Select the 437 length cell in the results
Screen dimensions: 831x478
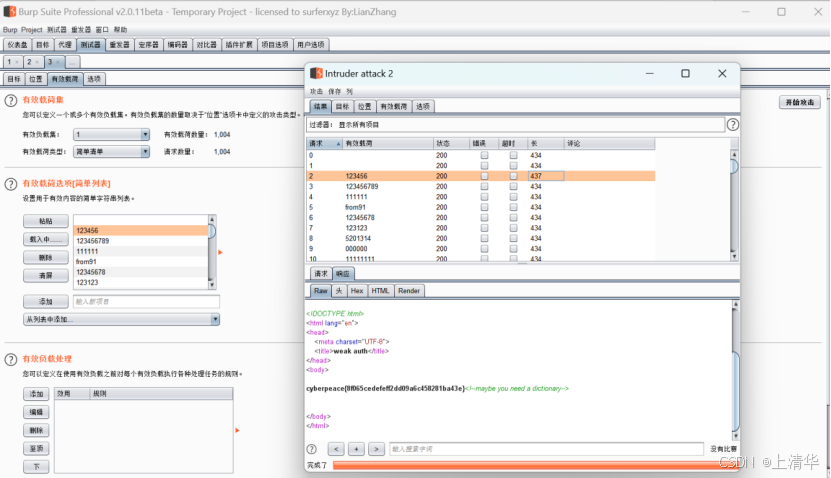(x=546, y=176)
